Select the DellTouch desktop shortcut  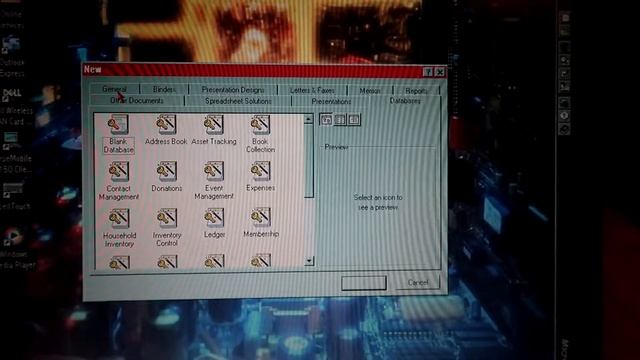click(x=15, y=197)
